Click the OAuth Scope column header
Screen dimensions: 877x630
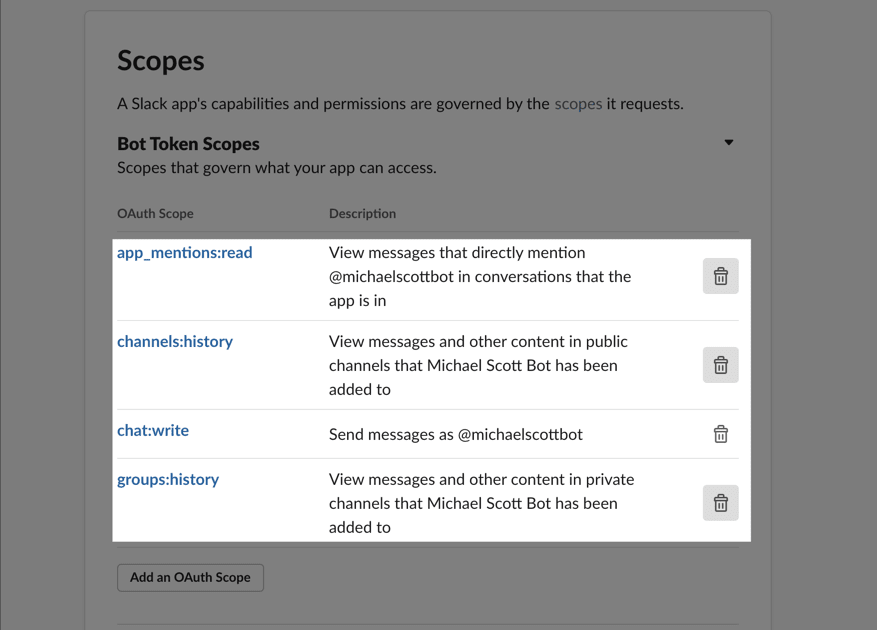click(x=155, y=214)
